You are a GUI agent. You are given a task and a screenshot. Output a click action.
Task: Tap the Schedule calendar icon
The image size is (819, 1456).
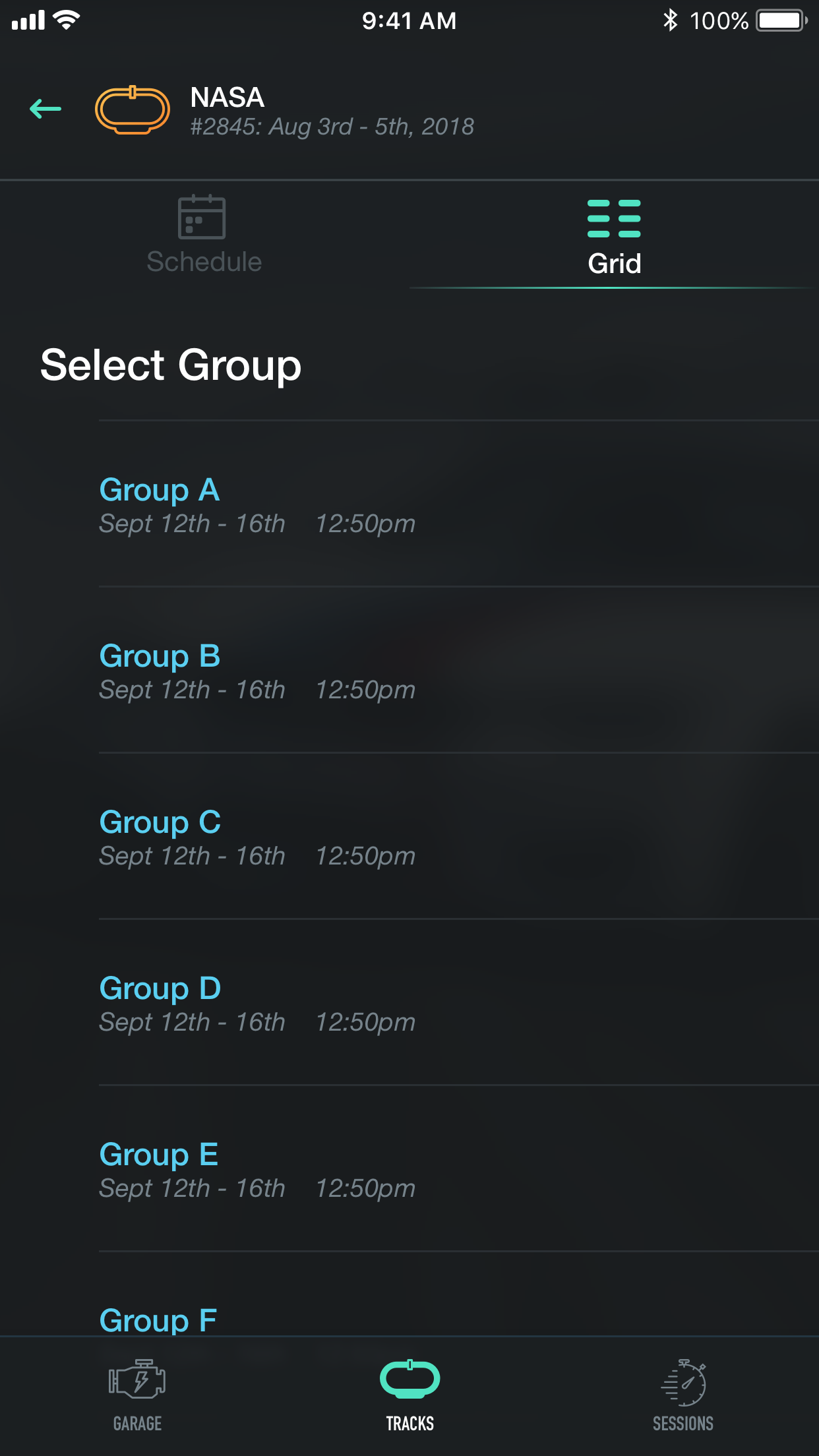(202, 217)
